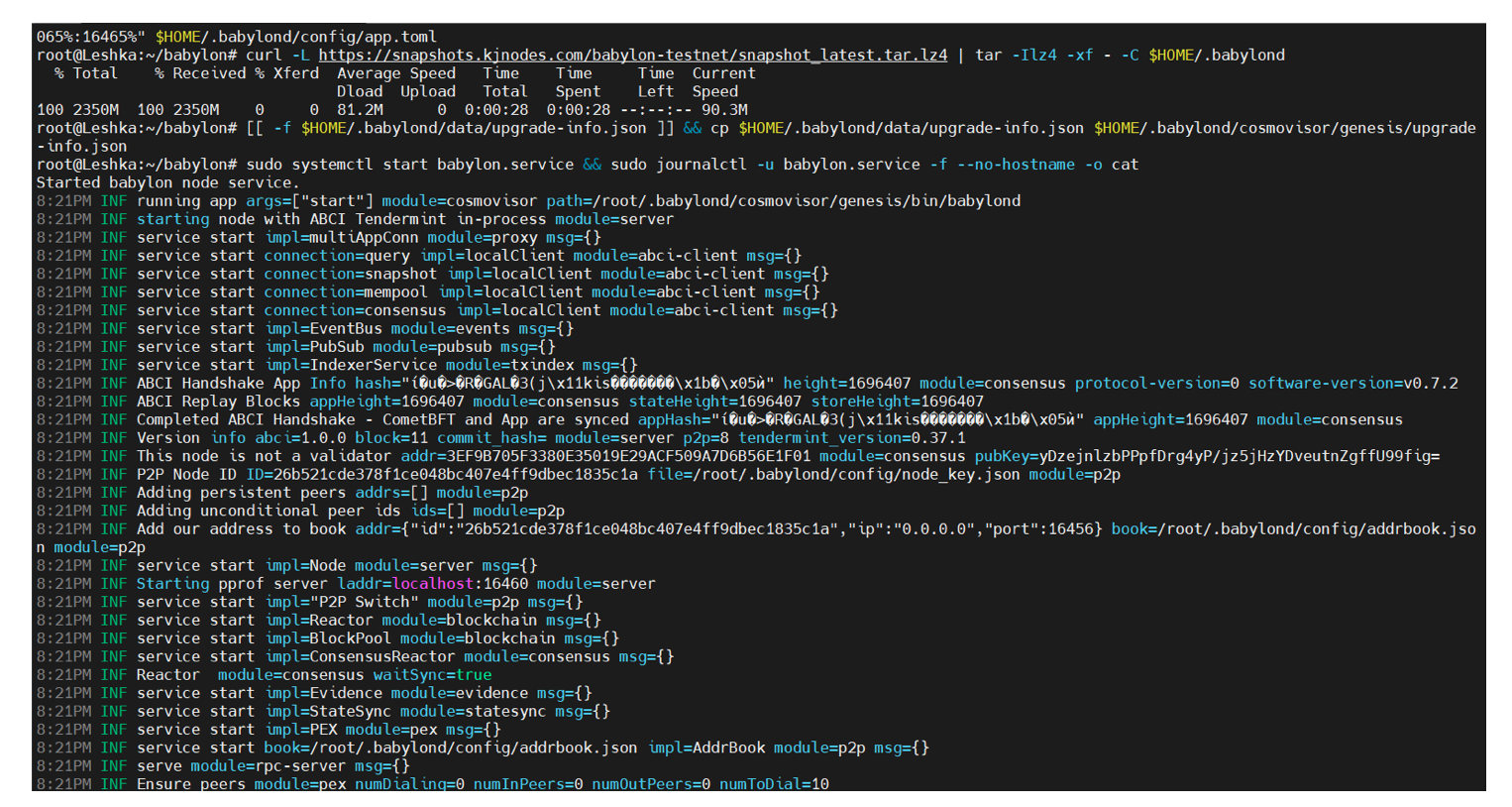Click 'Adding persistent peers addrs=[]' line

click(282, 493)
